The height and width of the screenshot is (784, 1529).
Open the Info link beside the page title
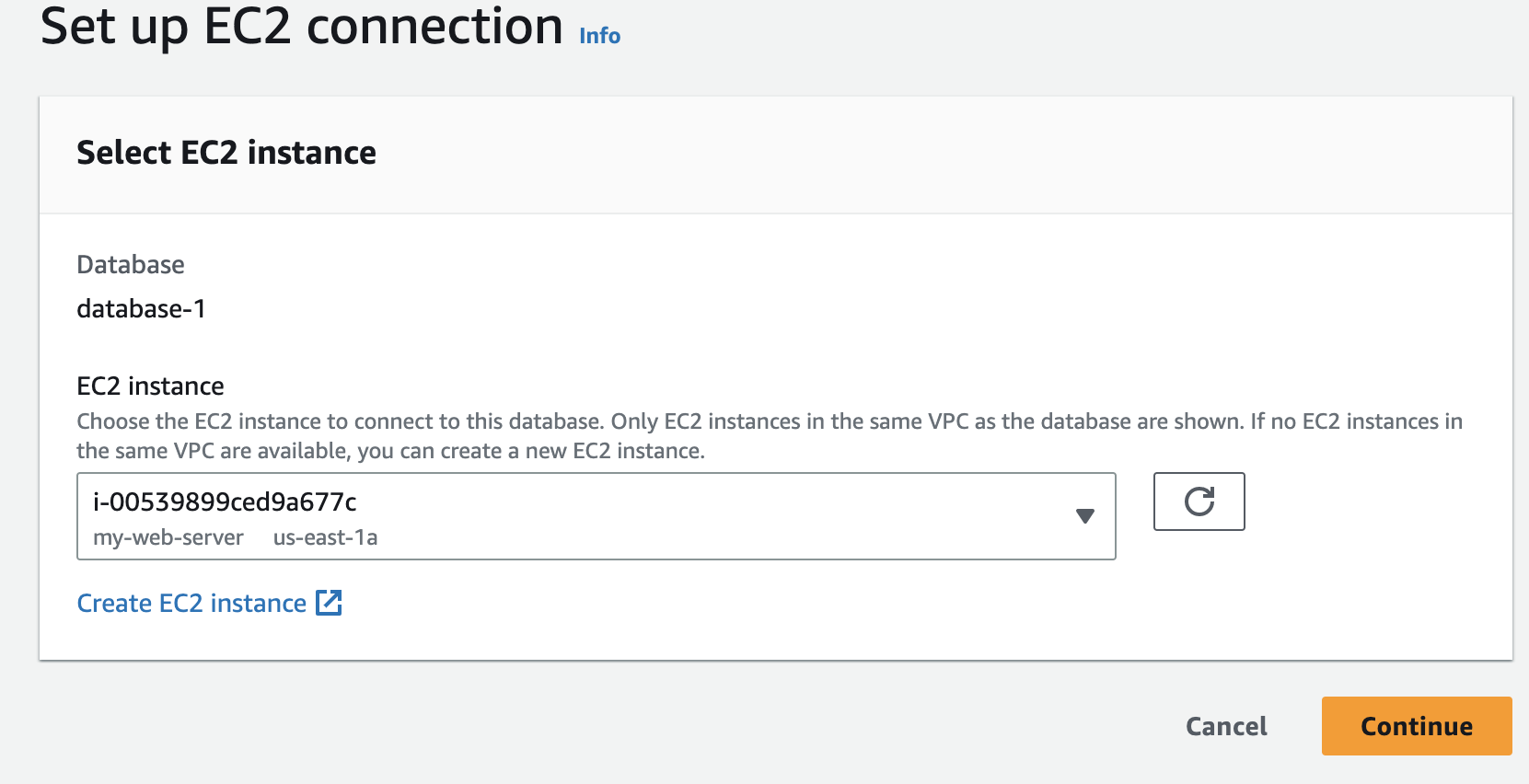click(599, 36)
